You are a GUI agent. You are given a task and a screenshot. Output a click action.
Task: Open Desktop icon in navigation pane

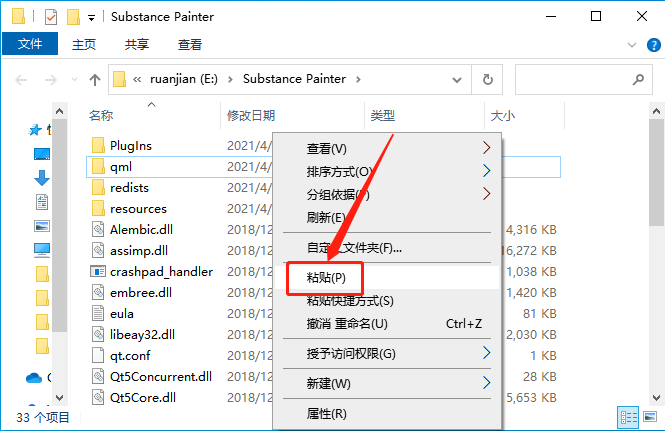[x=42, y=154]
